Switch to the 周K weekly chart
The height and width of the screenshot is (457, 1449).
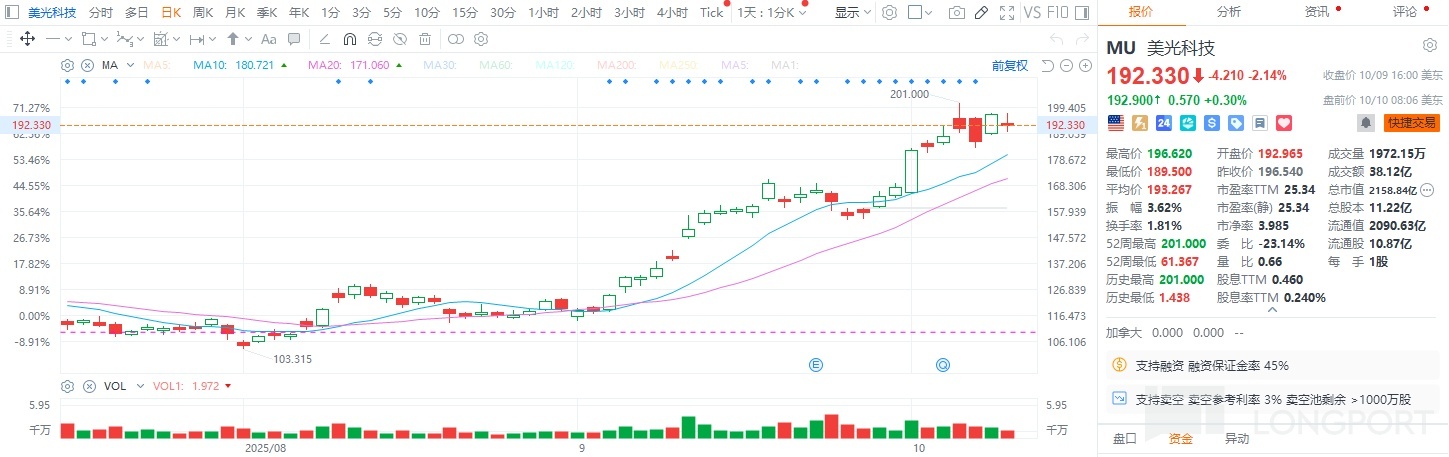pos(203,12)
